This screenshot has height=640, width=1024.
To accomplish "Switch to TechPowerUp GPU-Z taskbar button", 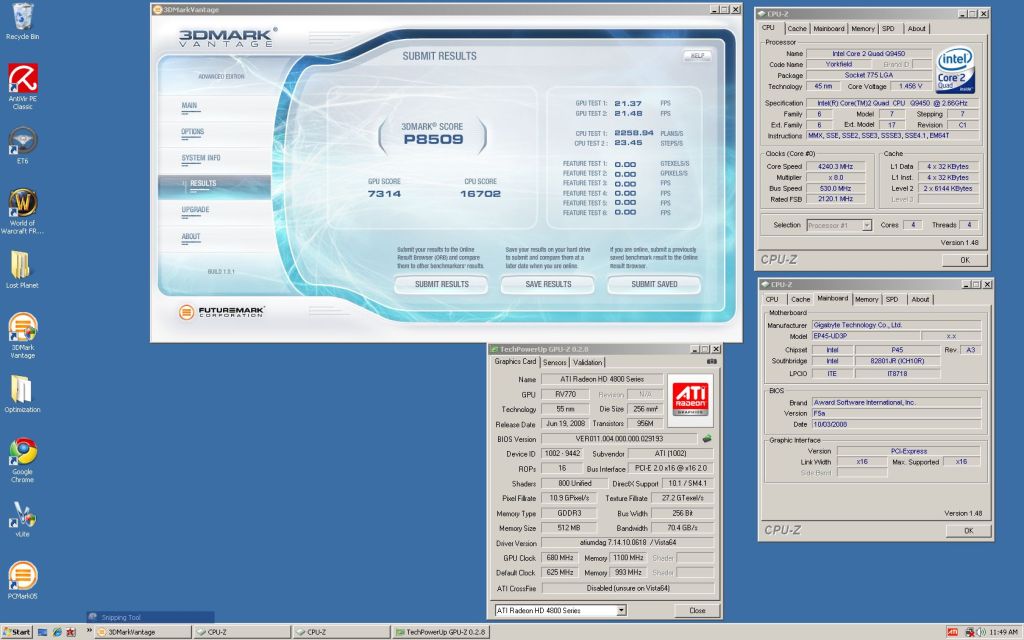I will point(440,632).
